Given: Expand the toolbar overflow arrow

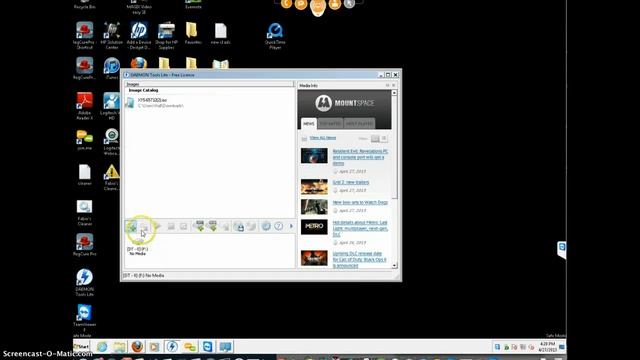Looking at the screenshot, I should pos(291,226).
